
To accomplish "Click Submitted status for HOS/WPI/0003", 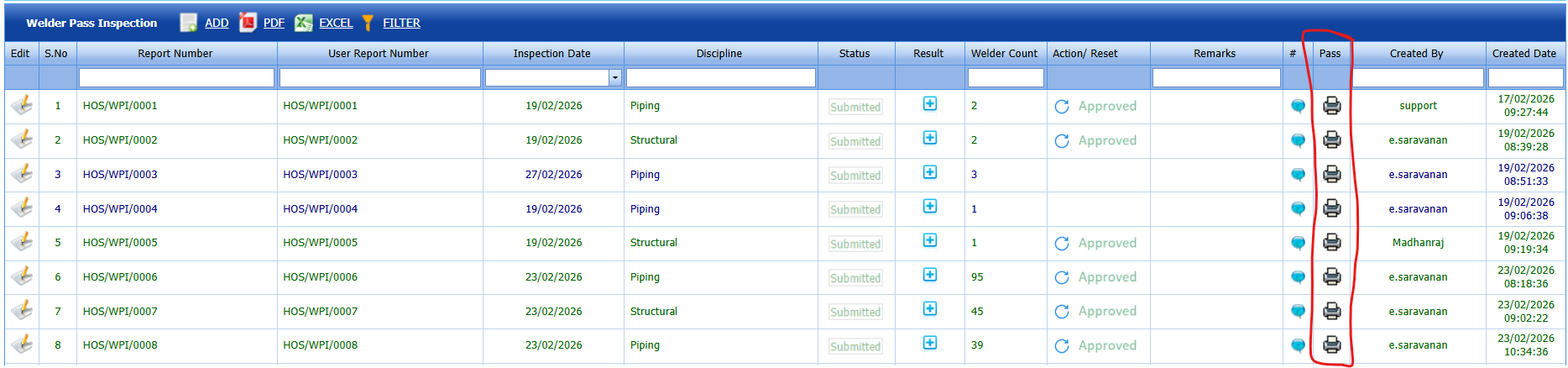I will tap(855, 176).
